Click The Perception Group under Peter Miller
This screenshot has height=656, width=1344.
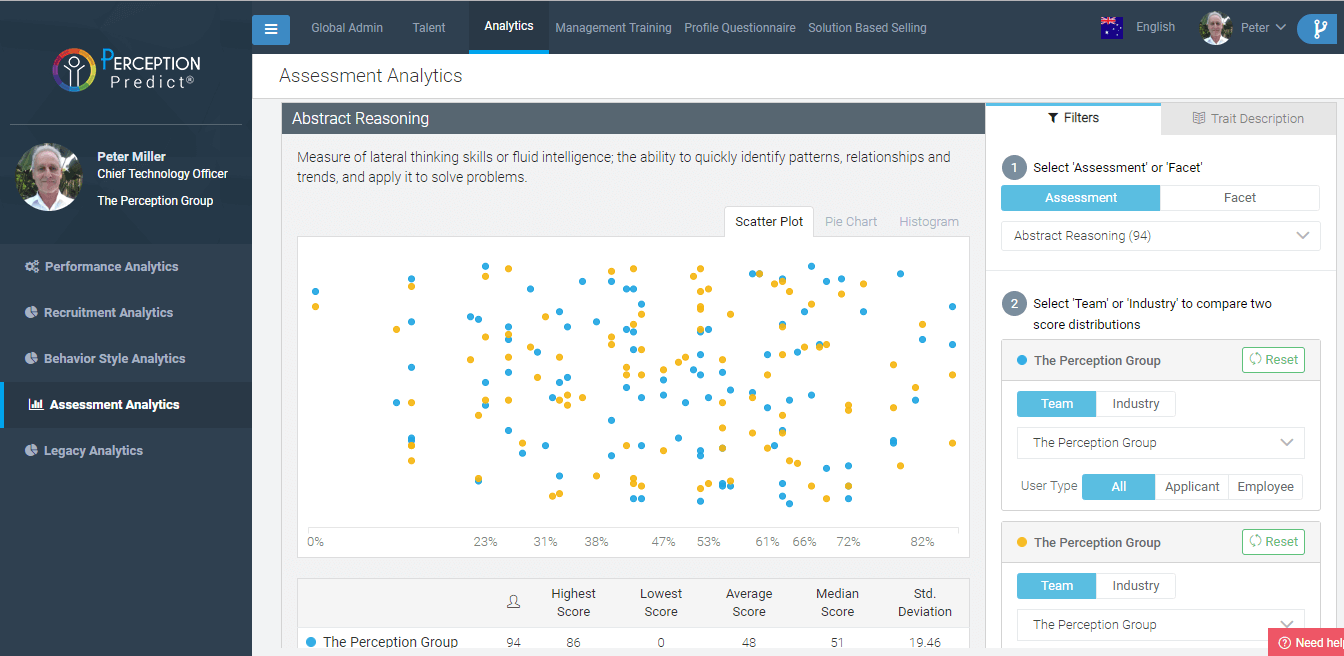155,201
